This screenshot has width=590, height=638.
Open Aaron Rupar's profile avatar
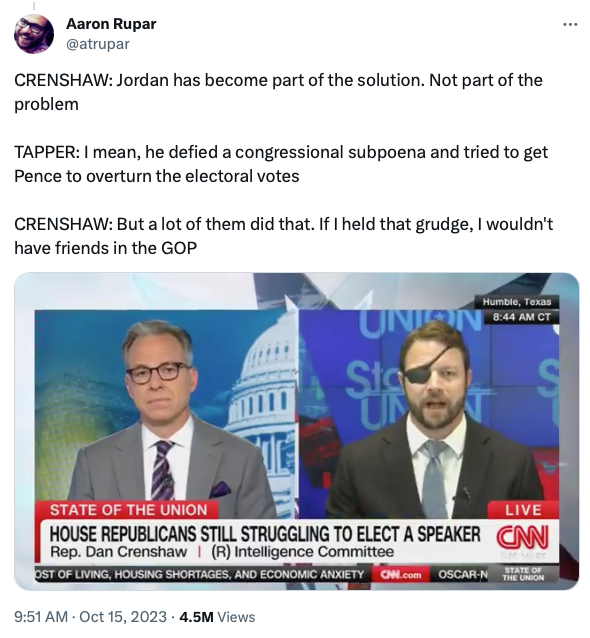(x=34, y=34)
